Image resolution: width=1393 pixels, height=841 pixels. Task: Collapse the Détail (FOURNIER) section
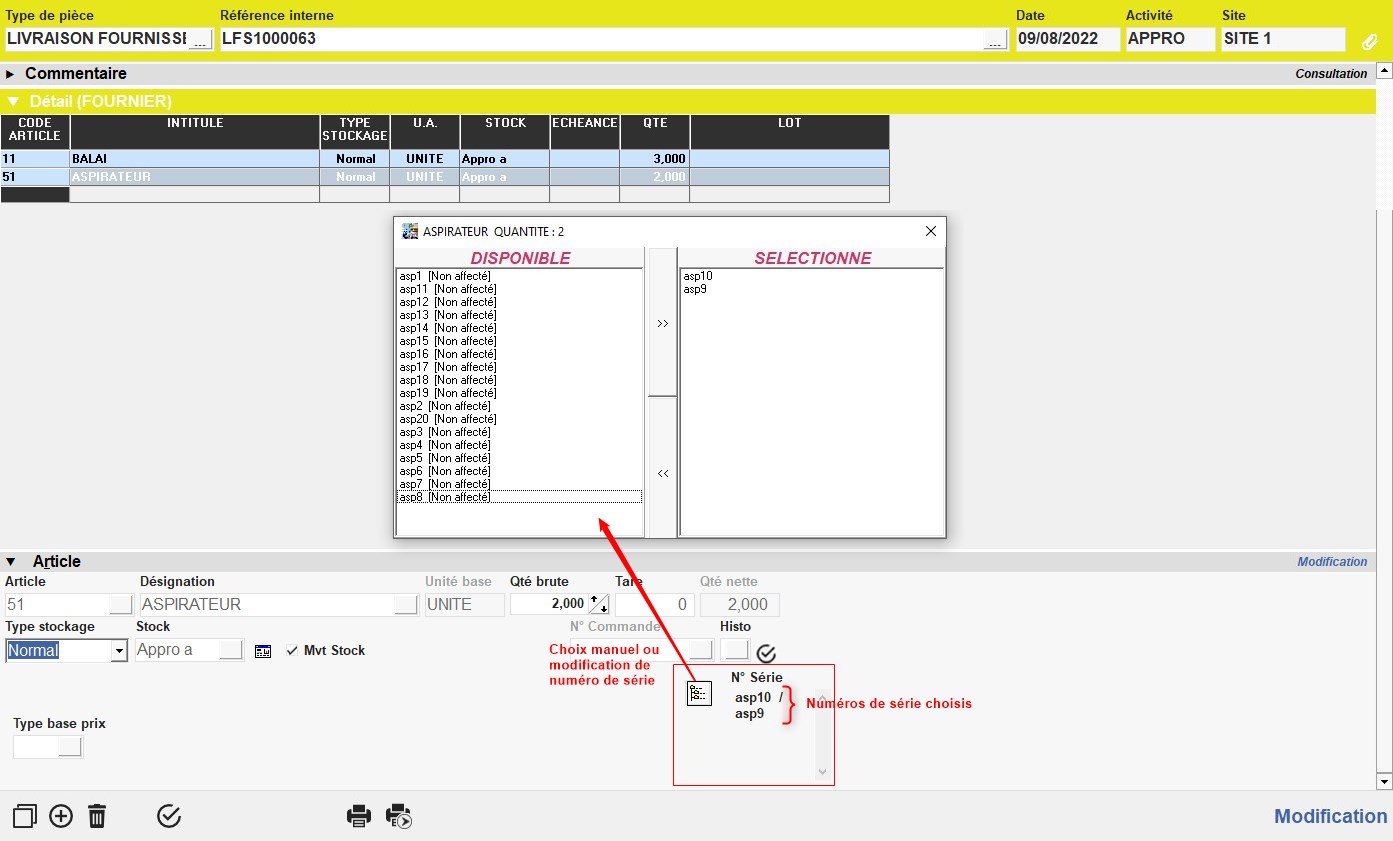(13, 101)
